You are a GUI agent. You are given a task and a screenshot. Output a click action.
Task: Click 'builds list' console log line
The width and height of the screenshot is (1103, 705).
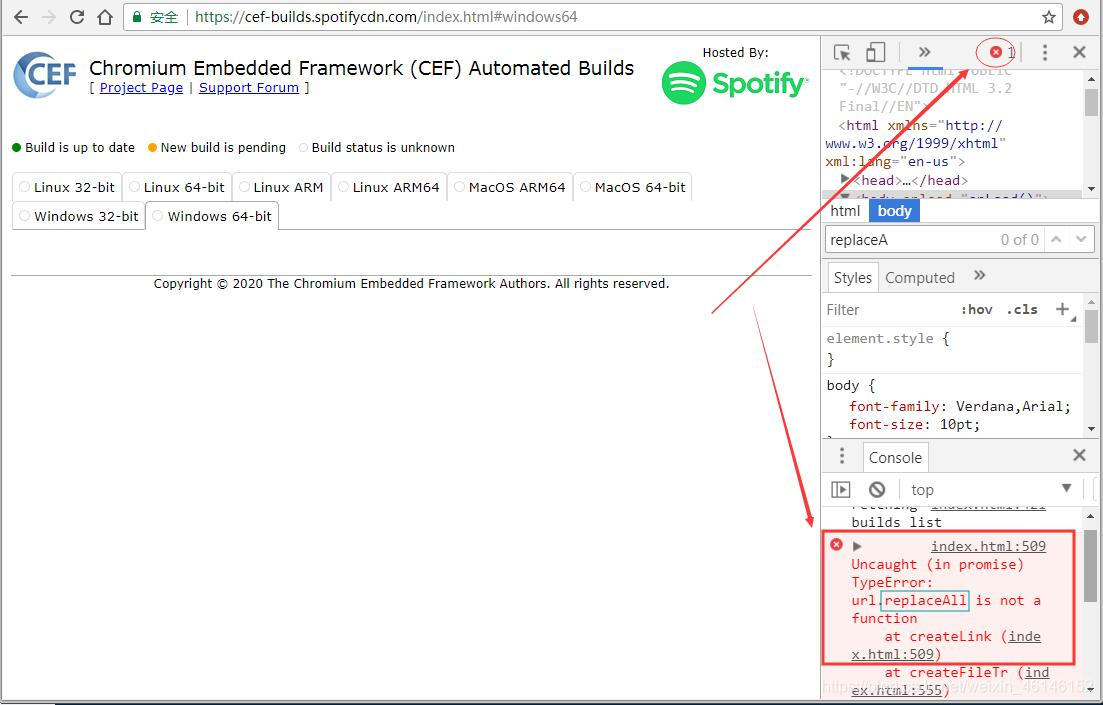click(896, 523)
